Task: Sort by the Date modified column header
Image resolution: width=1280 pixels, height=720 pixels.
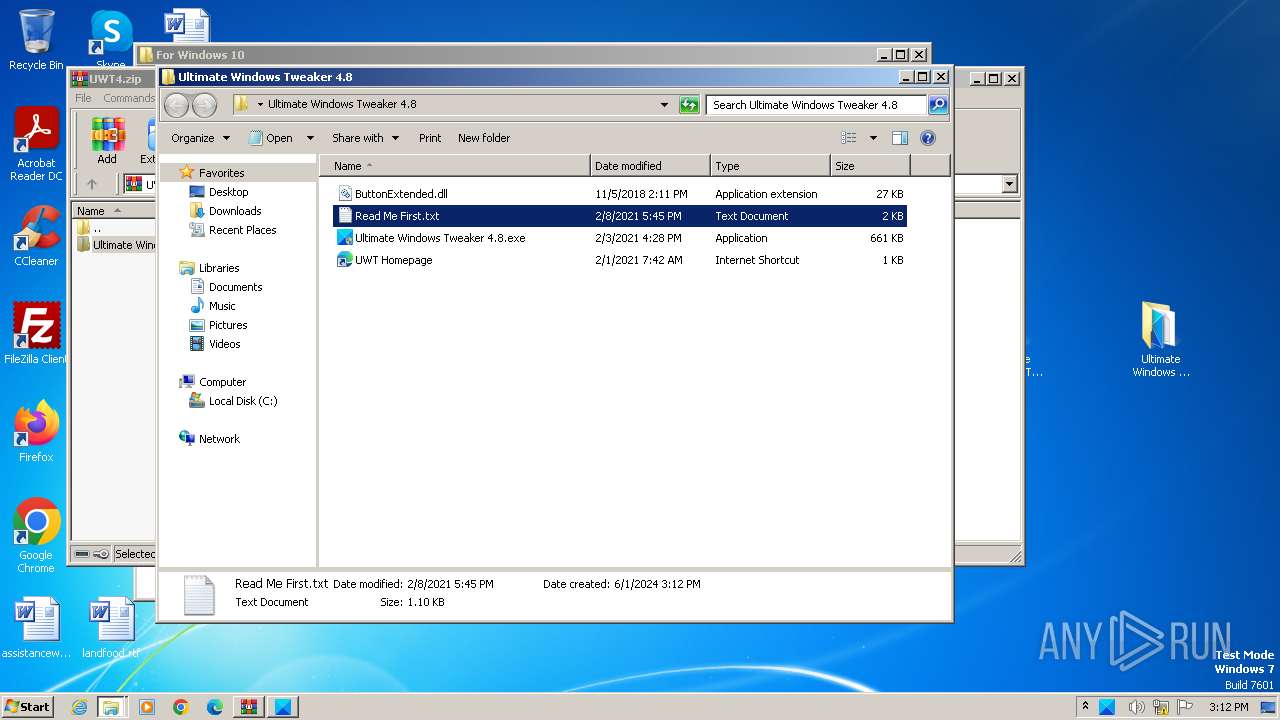Action: [x=651, y=166]
